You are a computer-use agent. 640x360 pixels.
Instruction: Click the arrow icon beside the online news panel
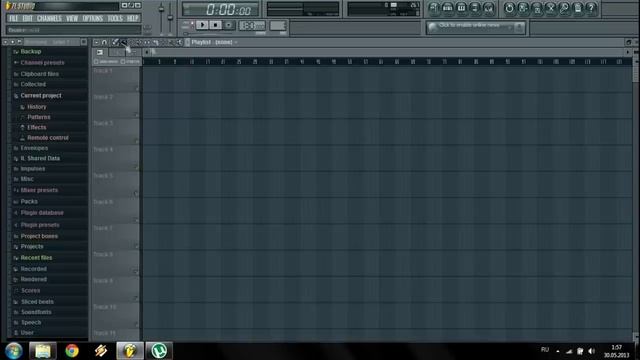tap(519, 27)
